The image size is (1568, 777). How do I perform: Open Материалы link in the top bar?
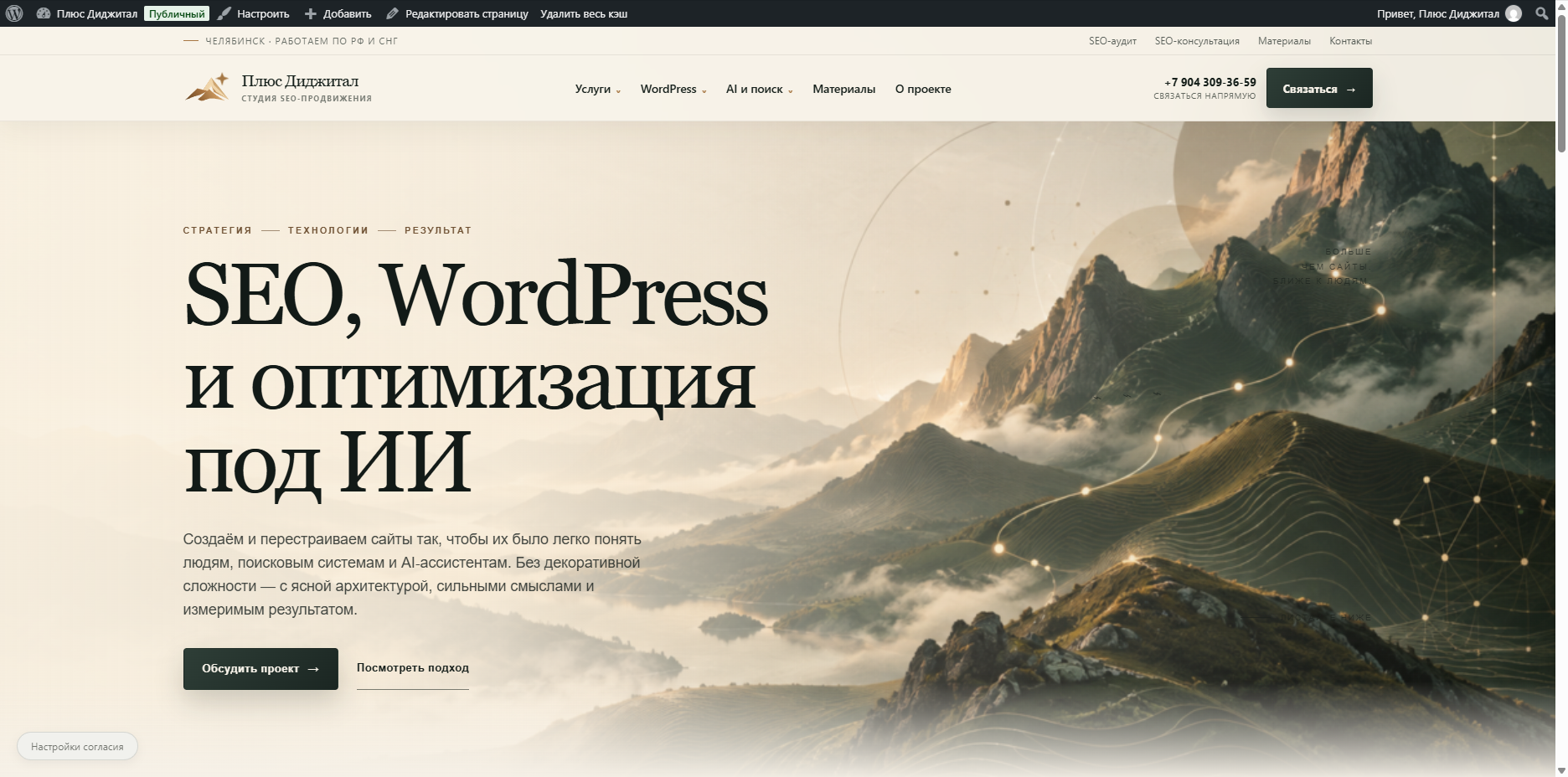[x=1284, y=41]
